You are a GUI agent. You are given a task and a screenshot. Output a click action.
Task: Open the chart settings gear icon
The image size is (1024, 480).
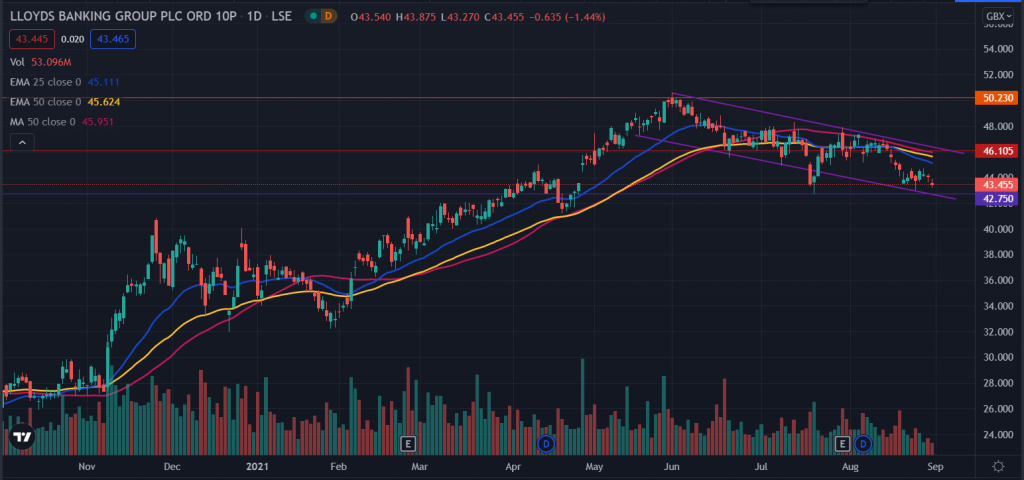coord(998,466)
